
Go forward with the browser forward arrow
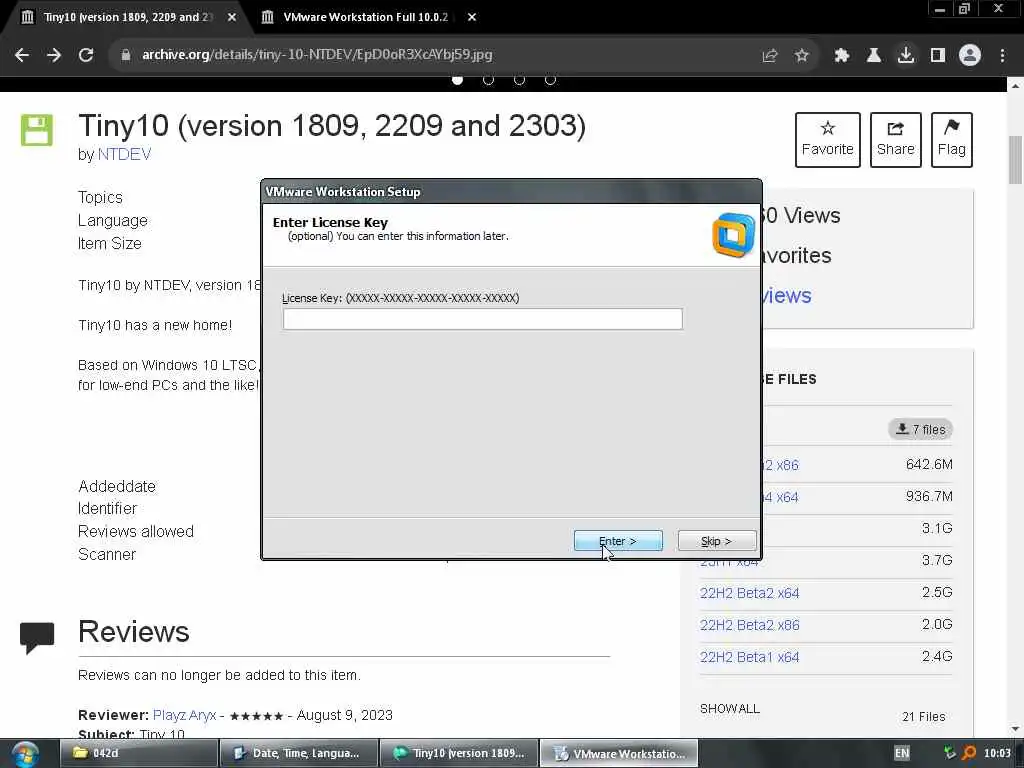pyautogui.click(x=54, y=56)
